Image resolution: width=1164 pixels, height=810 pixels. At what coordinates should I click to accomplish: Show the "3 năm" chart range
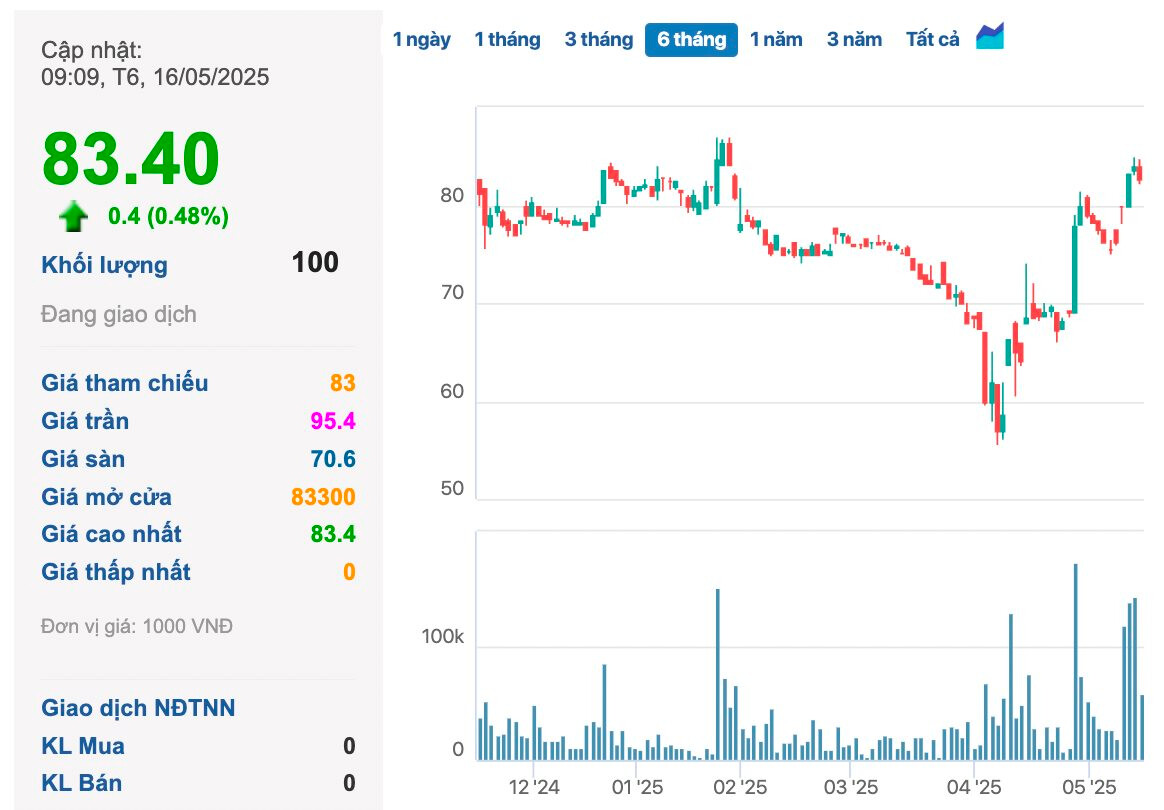(853, 39)
